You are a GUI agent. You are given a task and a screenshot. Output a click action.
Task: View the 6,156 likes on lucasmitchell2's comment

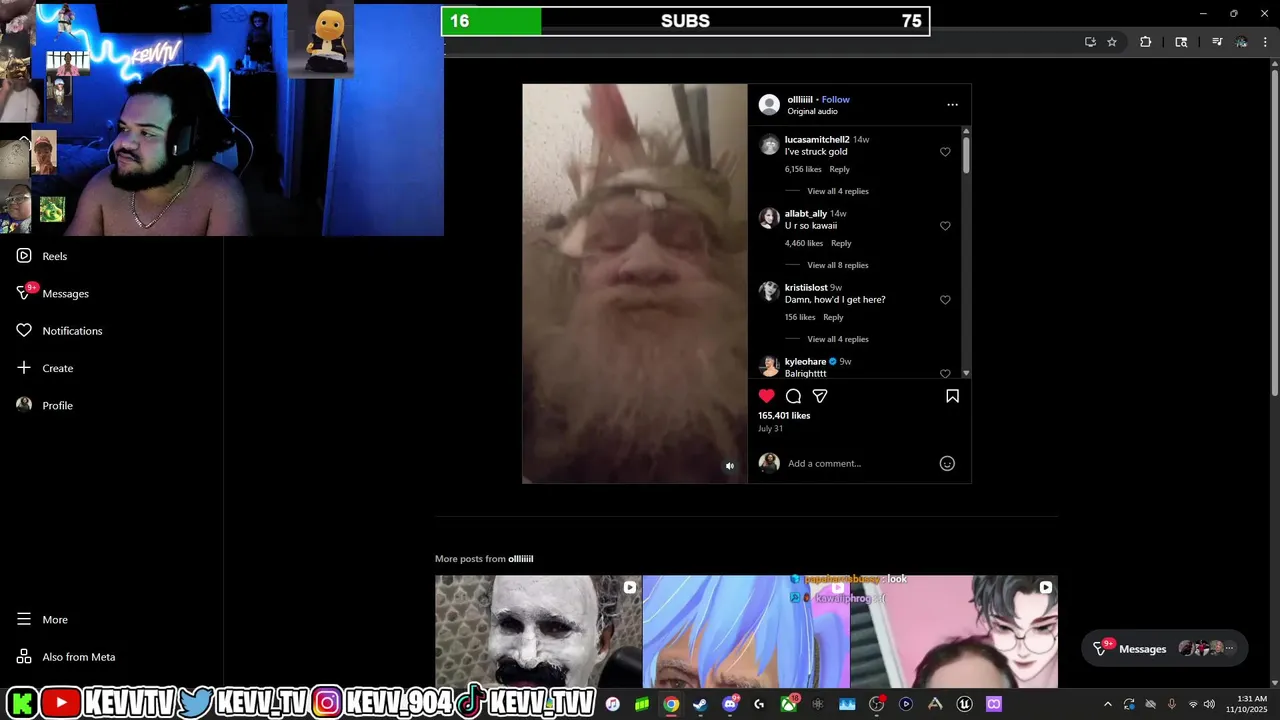803,169
